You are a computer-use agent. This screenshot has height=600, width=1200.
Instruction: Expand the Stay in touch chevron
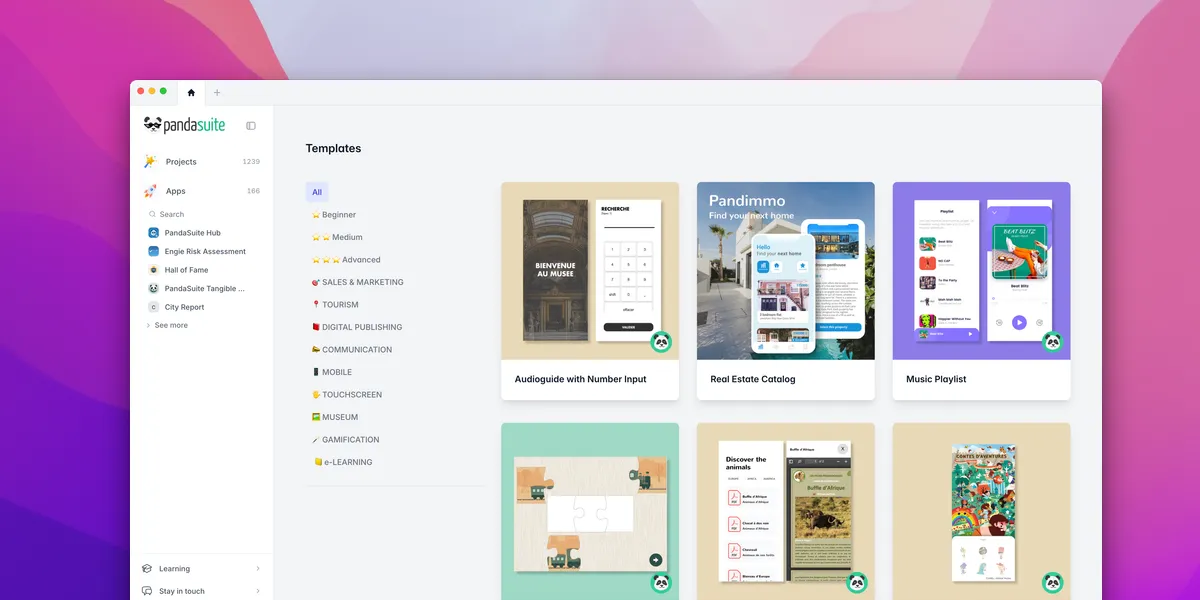pos(258,591)
